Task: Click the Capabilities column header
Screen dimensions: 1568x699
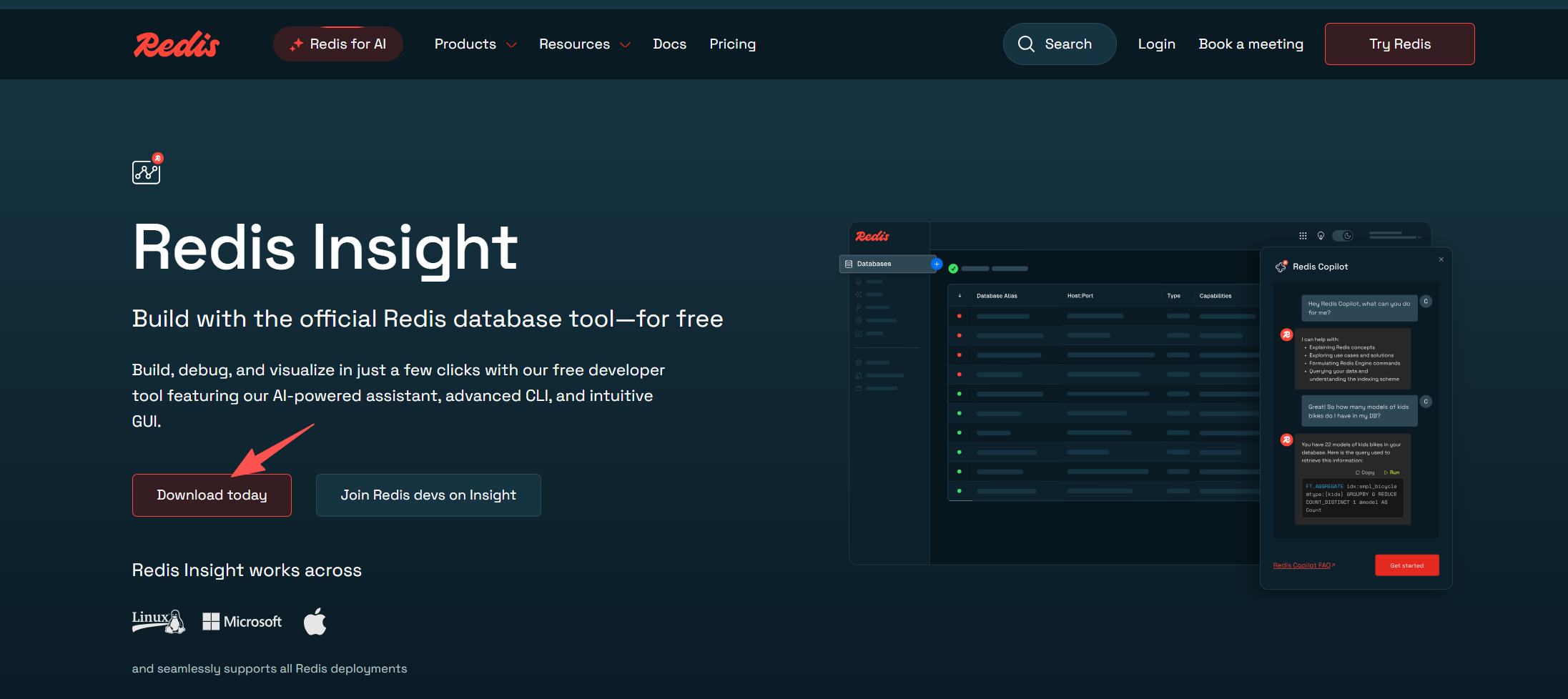Action: click(x=1216, y=296)
